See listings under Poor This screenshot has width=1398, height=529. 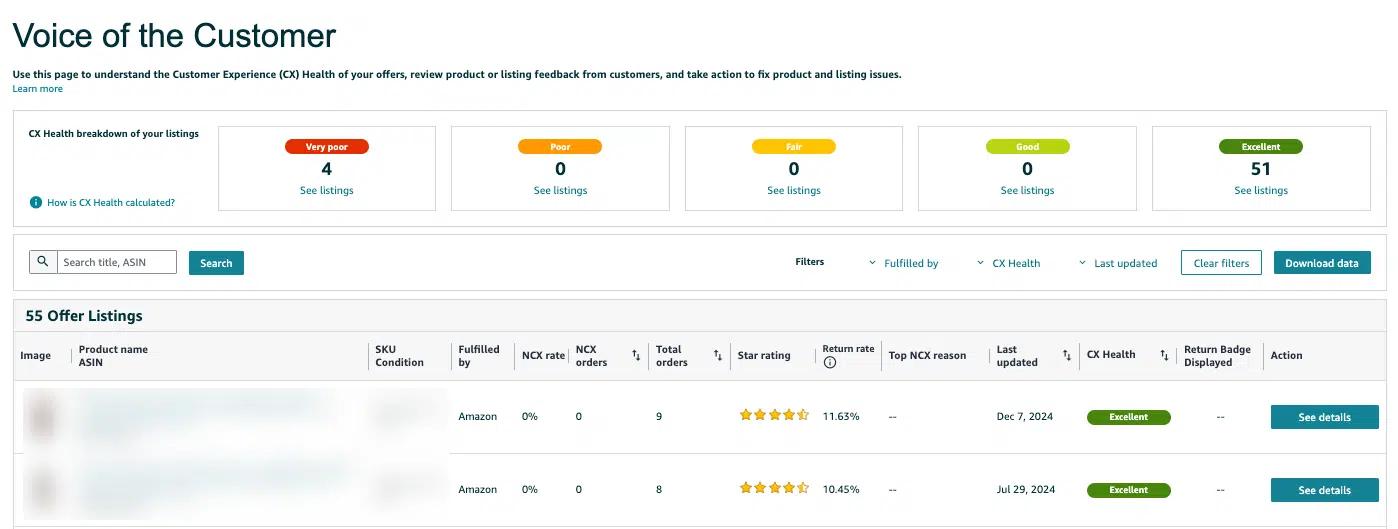coord(560,190)
